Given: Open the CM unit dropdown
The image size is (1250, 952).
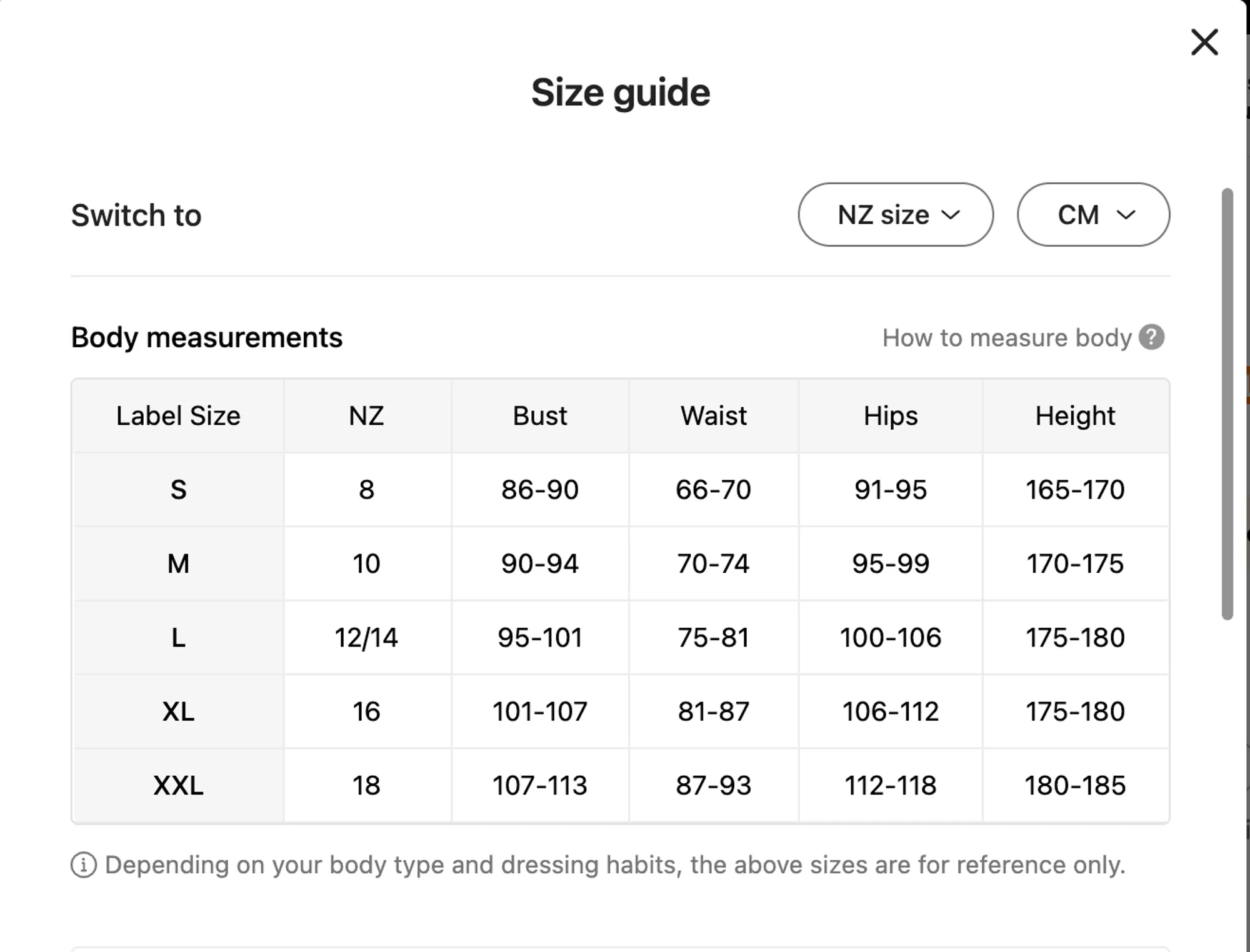Looking at the screenshot, I should coord(1092,215).
